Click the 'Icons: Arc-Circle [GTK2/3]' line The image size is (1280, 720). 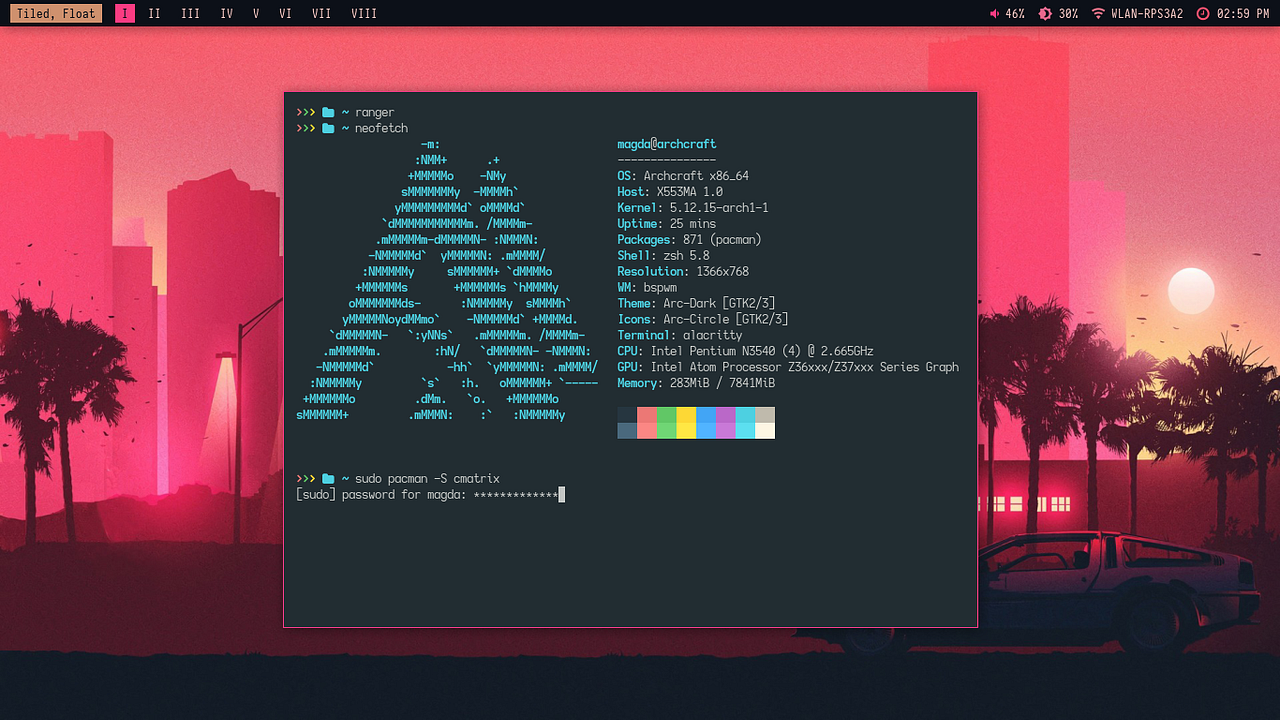(703, 320)
